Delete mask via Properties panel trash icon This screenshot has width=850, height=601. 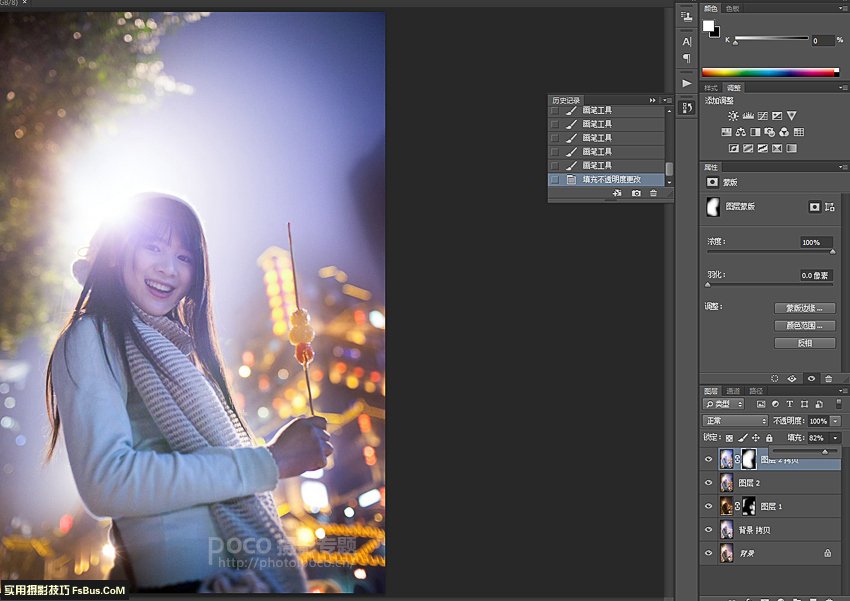(x=828, y=379)
